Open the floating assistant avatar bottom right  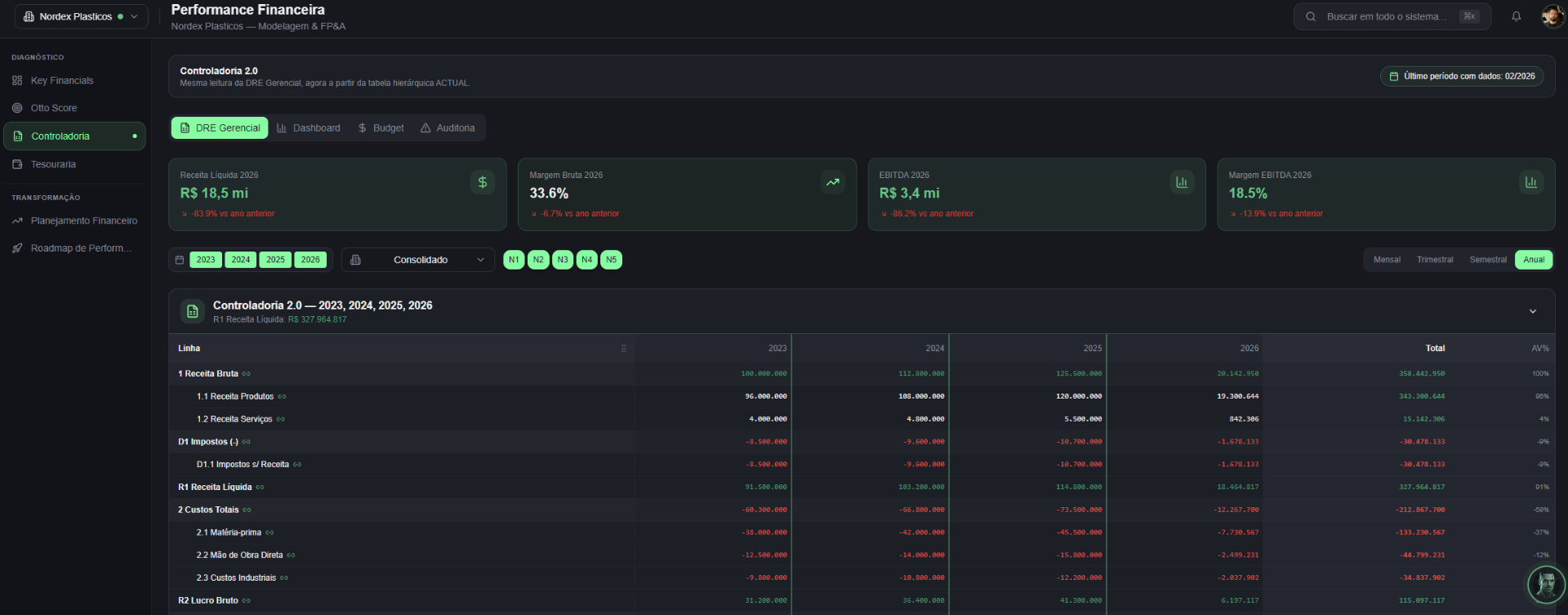pos(1546,584)
